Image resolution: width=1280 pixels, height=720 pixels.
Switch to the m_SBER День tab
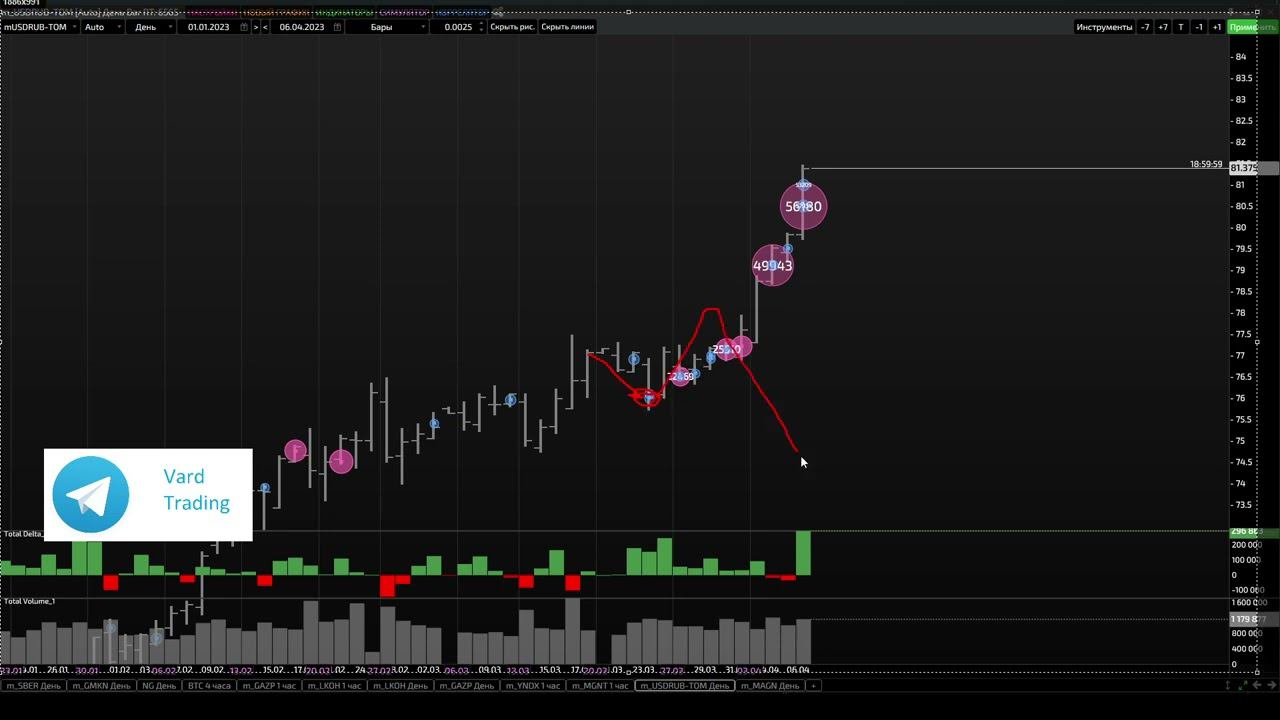pos(33,686)
